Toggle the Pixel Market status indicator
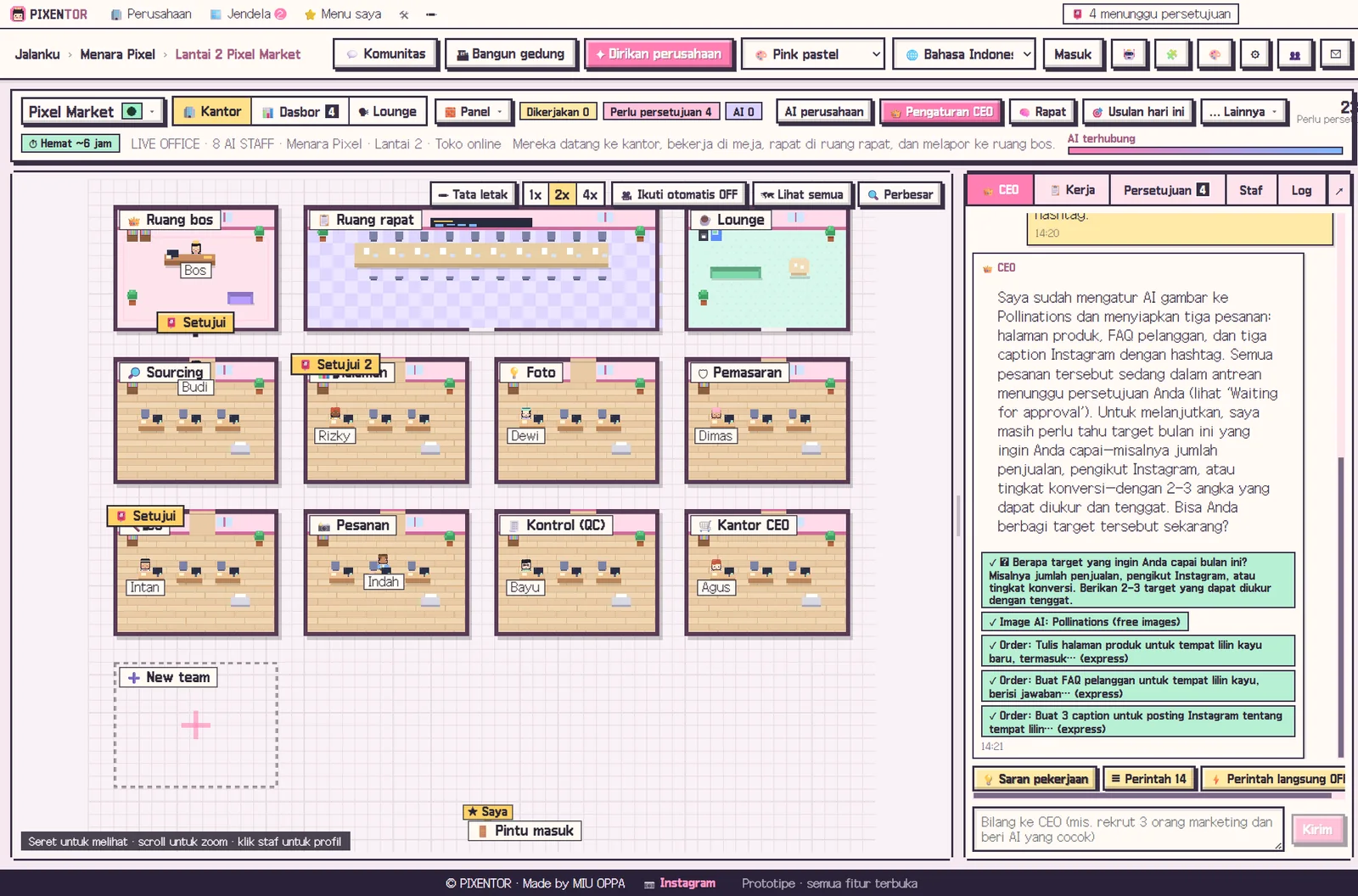Image resolution: width=1358 pixels, height=896 pixels. click(x=132, y=111)
